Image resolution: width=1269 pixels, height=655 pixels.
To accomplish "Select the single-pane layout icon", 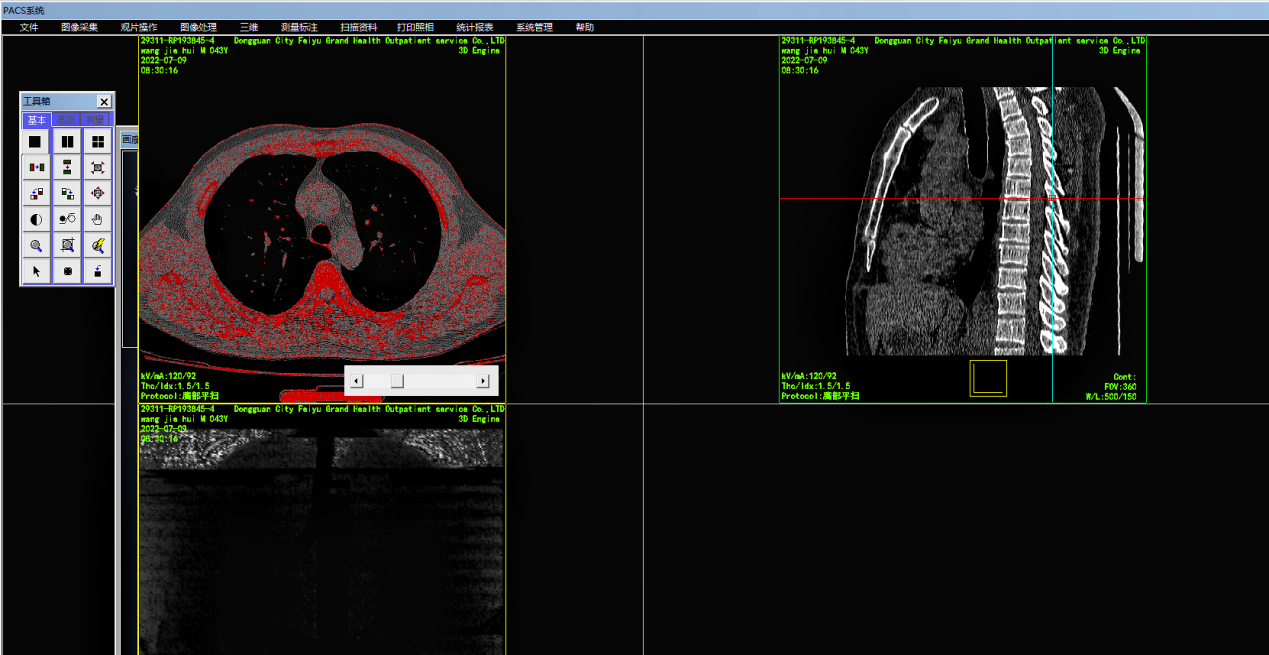I will [35, 142].
